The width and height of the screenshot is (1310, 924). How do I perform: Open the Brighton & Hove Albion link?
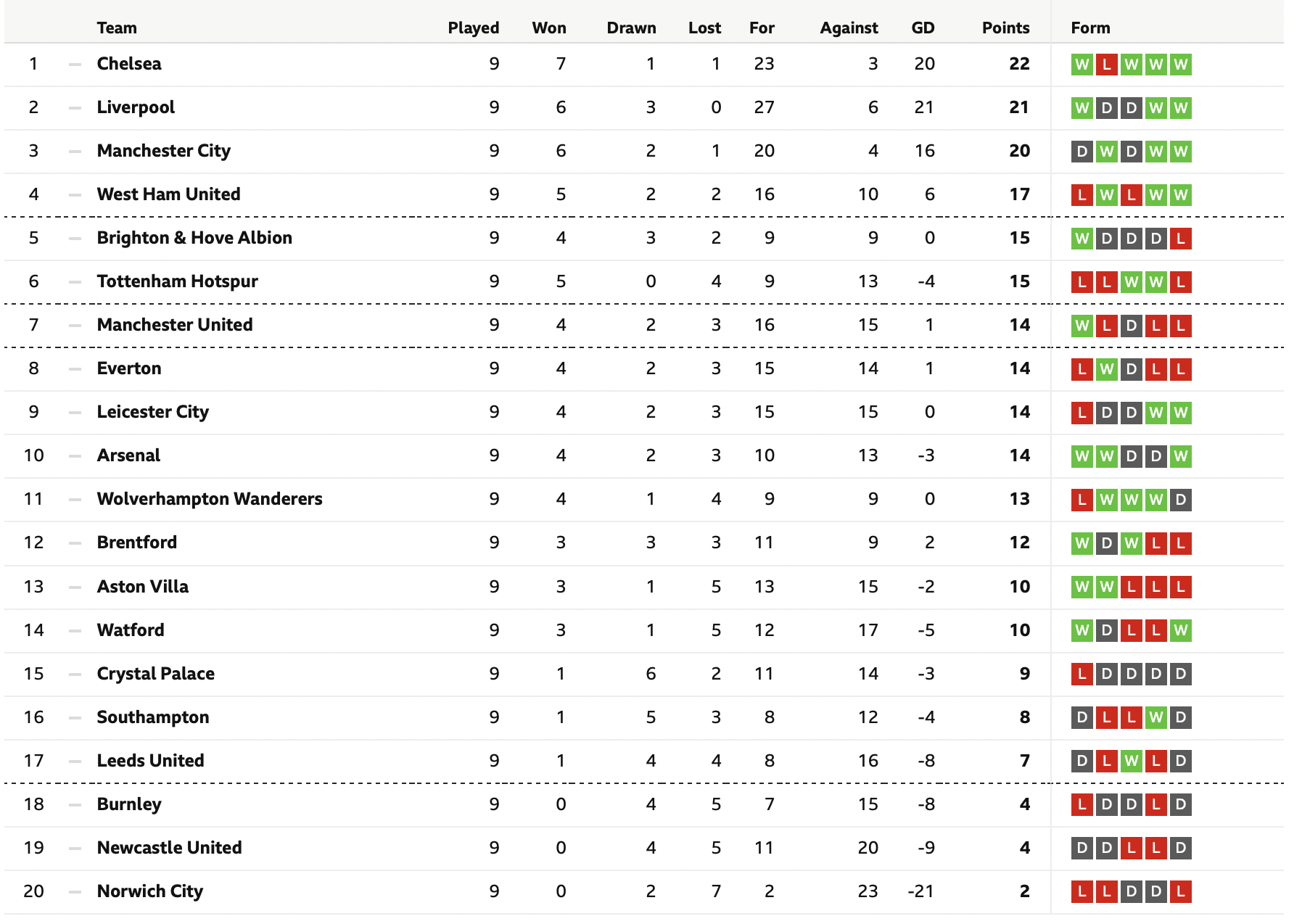click(194, 238)
